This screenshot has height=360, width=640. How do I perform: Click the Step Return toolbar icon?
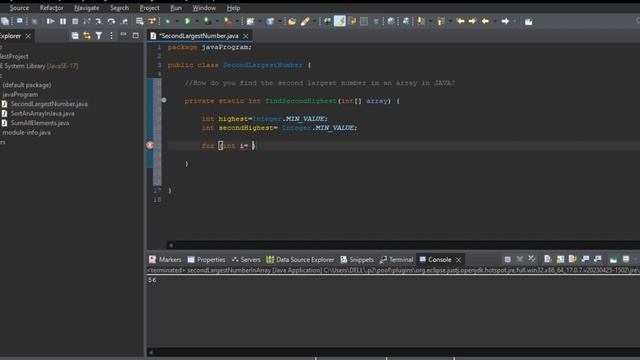click(124, 21)
